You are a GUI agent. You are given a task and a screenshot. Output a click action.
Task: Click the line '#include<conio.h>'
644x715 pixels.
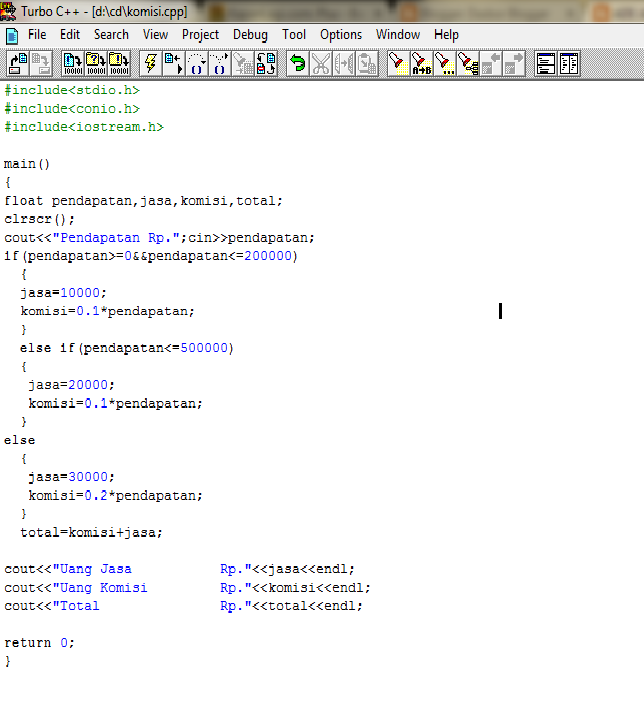72,109
